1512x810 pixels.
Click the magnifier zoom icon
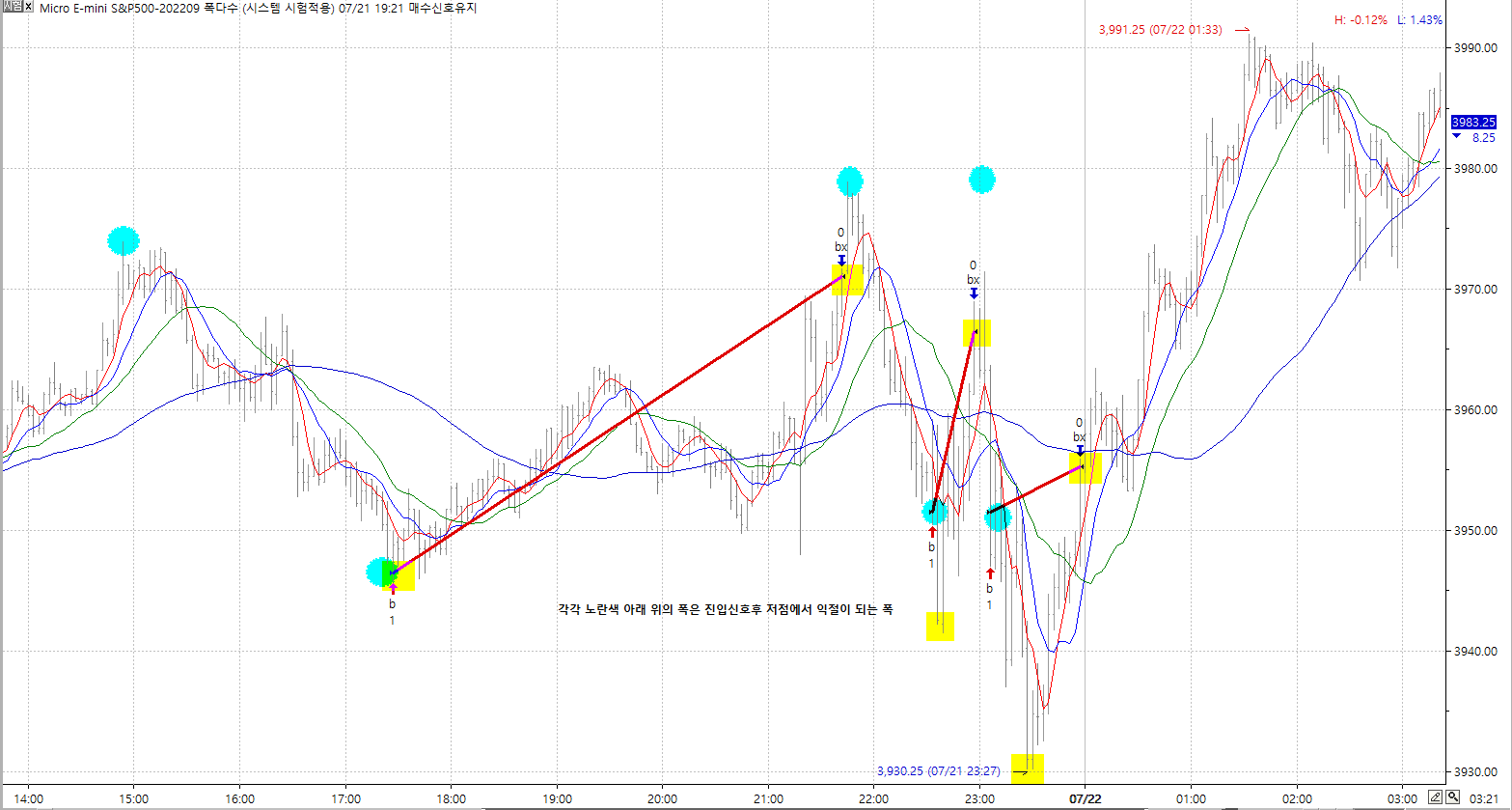point(1452,796)
